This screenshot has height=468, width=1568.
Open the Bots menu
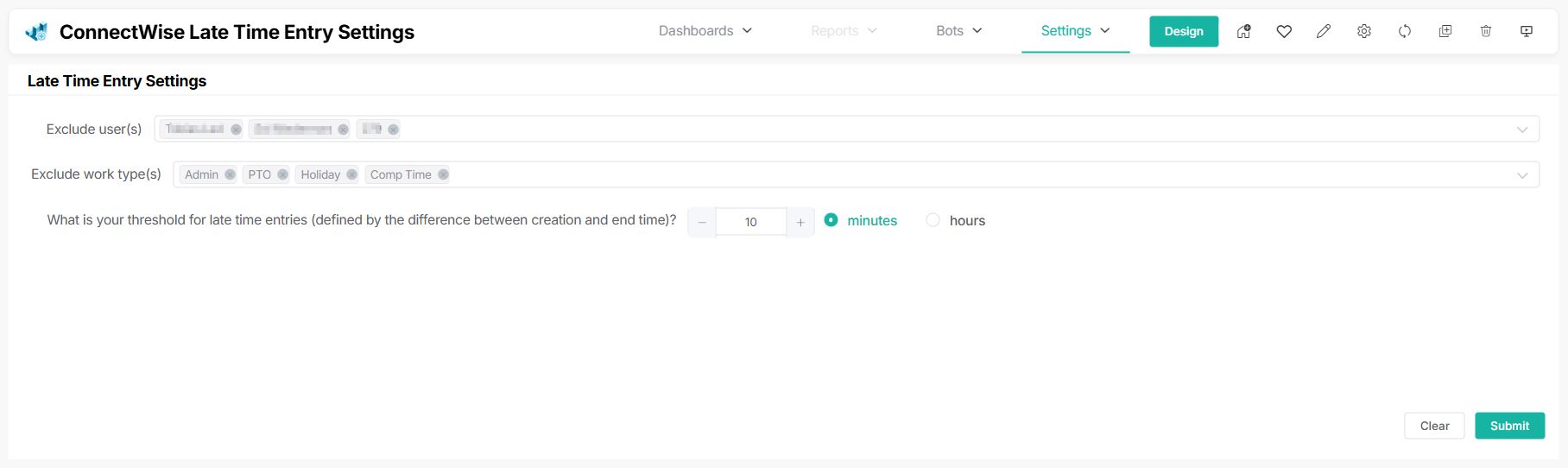958,31
